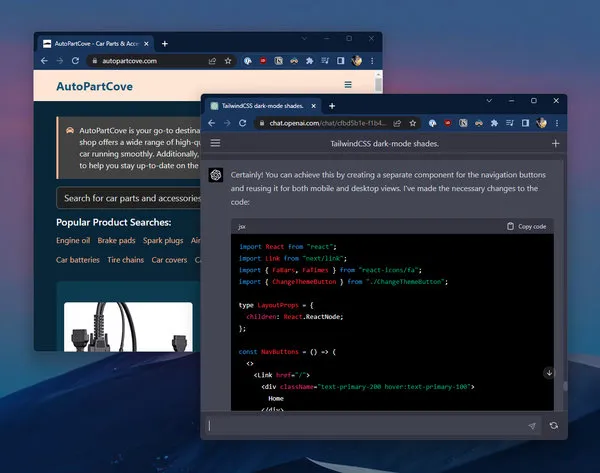
Task: Click the AutoPartCove page vertical scrollbar
Action: (x=378, y=200)
